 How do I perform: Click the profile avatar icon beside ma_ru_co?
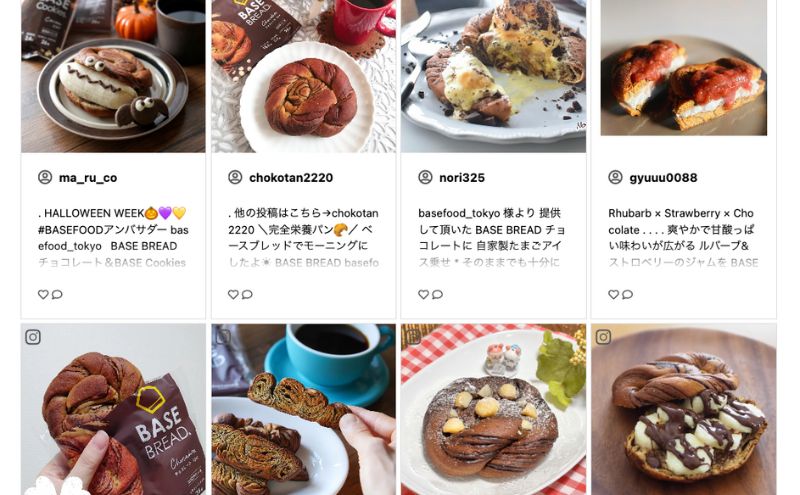click(45, 178)
